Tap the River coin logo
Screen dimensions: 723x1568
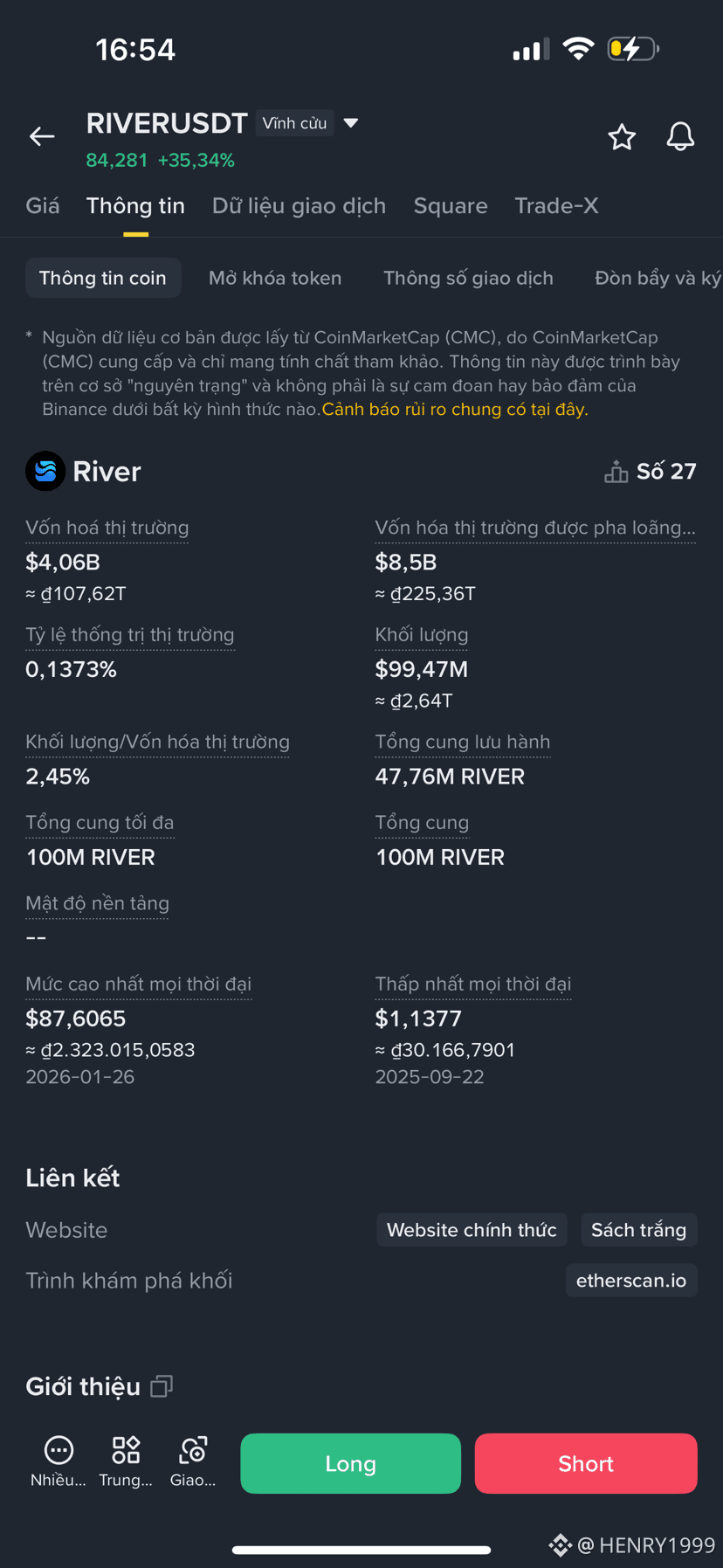(x=45, y=471)
